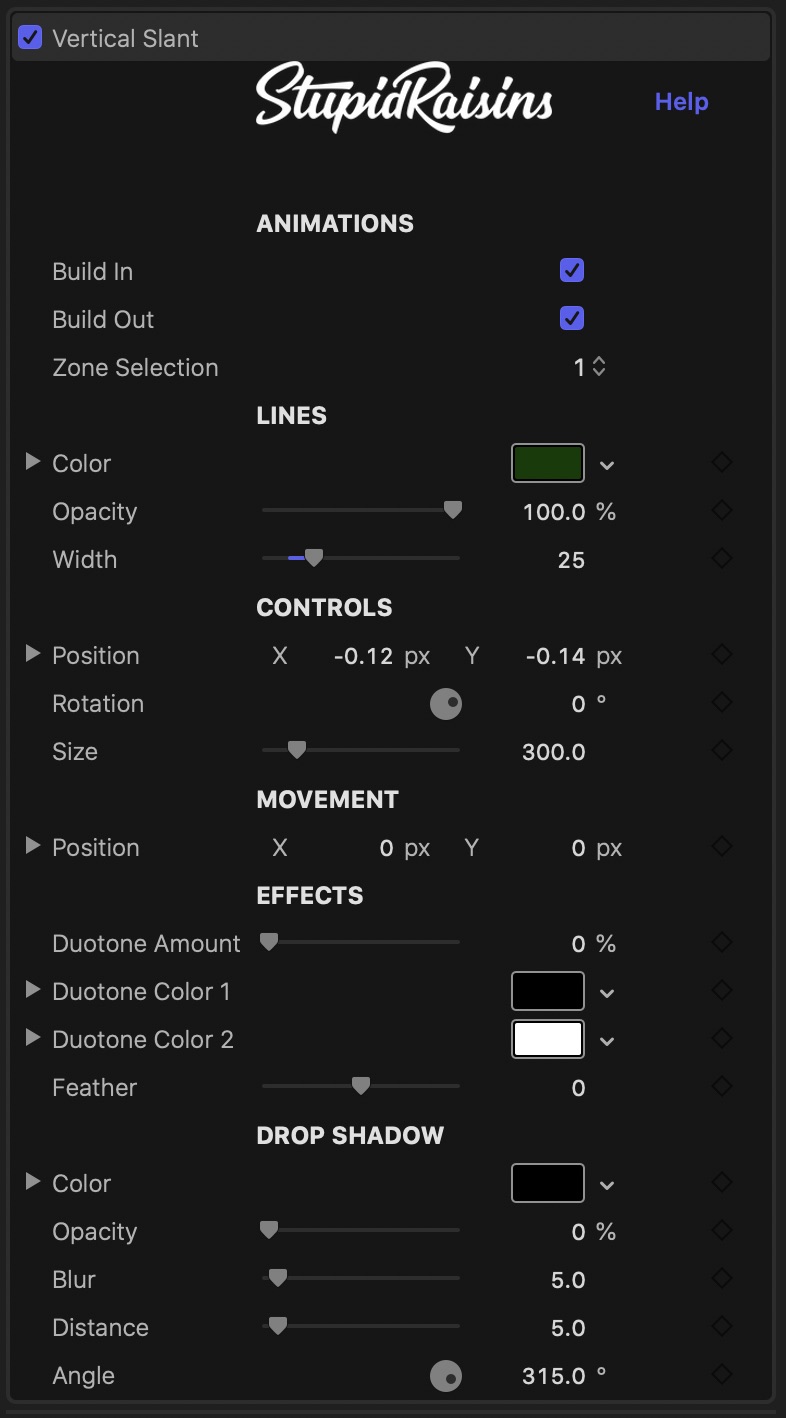The image size is (786, 1418).
Task: Add keyframe for Rotation parameter
Action: (x=722, y=703)
